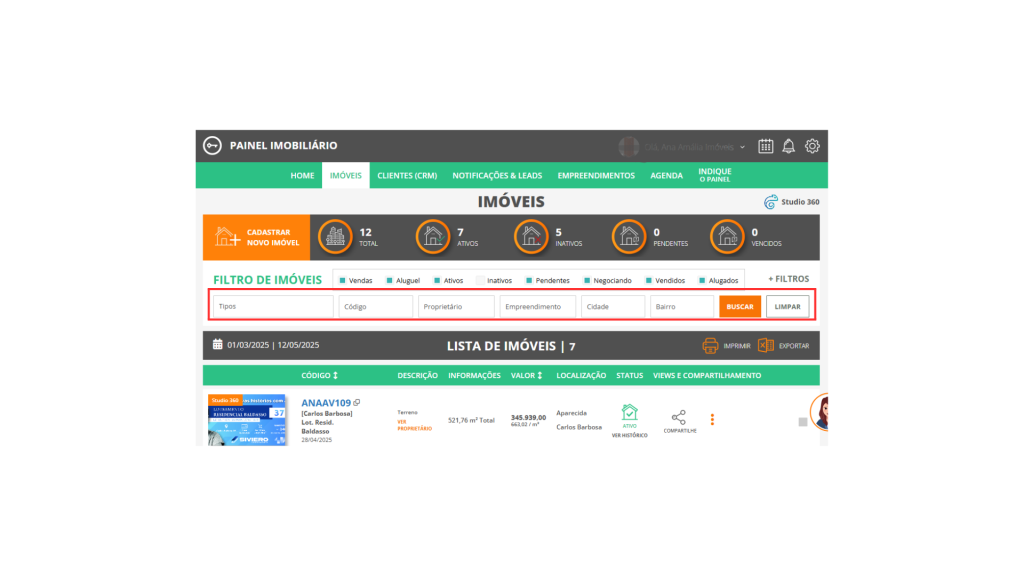Open the calendar icon in header

point(766,146)
